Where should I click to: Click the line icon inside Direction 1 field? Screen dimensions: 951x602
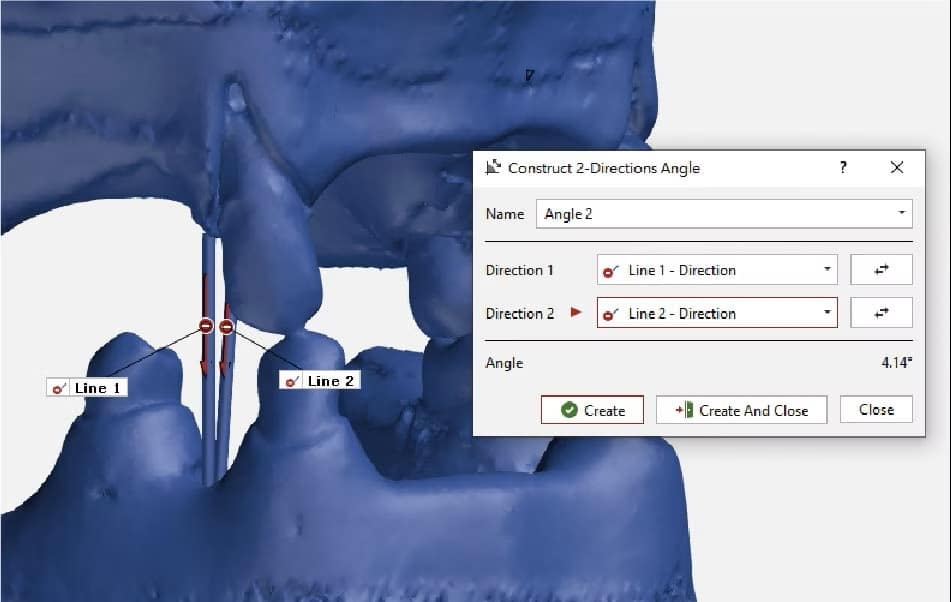(x=610, y=271)
